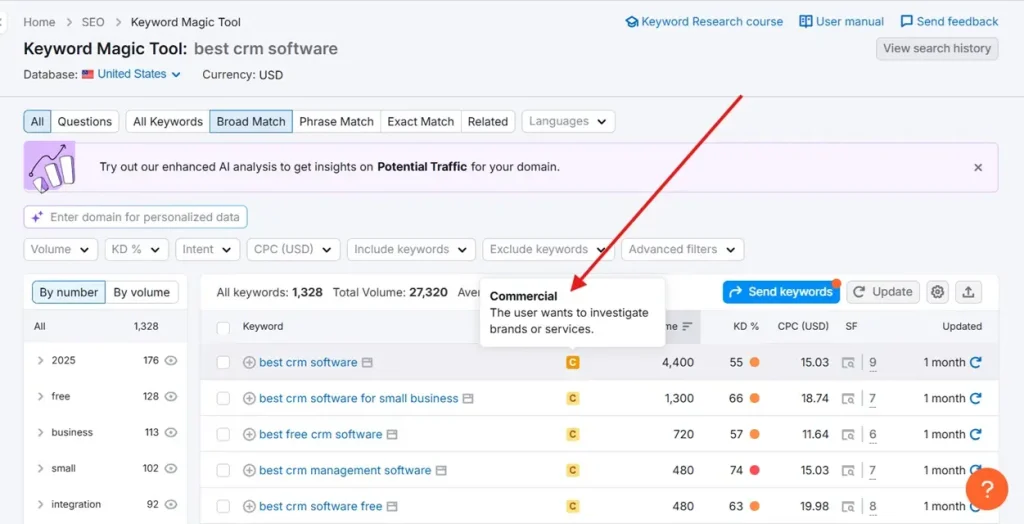Check the 'best crm software free' checkbox
1024x524 pixels.
(x=223, y=506)
